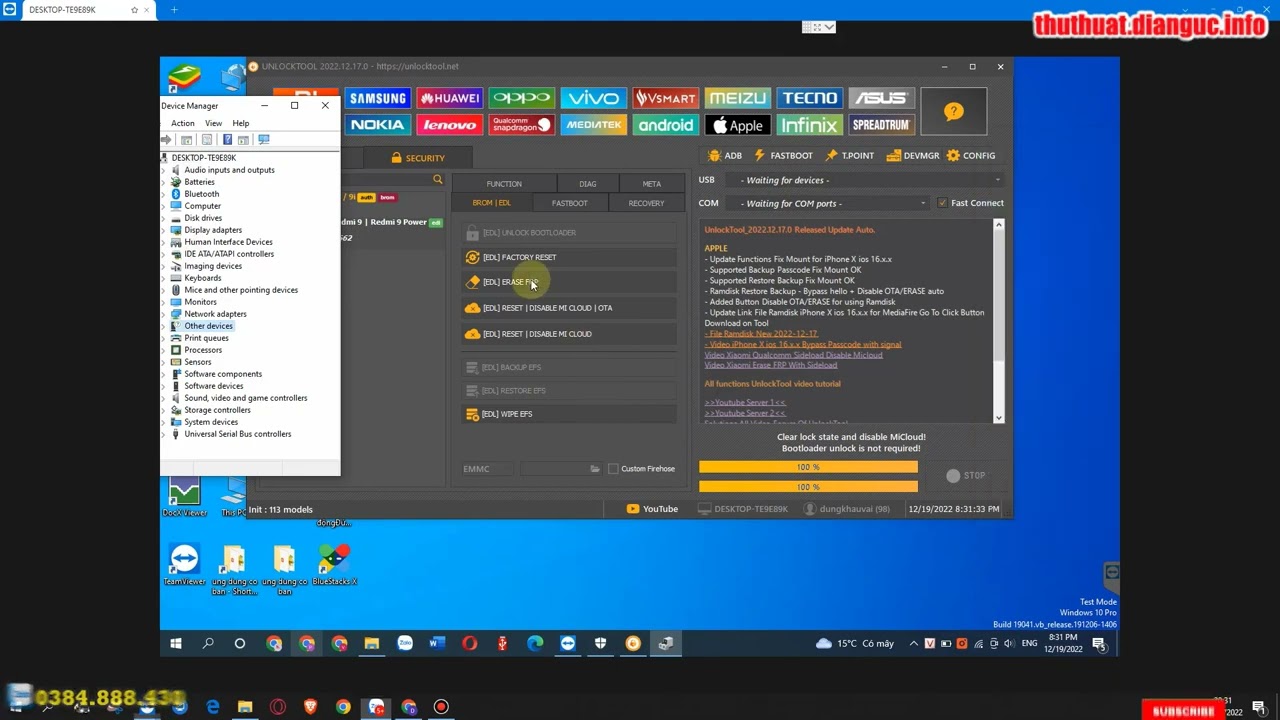
Task: Choose the OPPO brand tile
Action: 521,98
